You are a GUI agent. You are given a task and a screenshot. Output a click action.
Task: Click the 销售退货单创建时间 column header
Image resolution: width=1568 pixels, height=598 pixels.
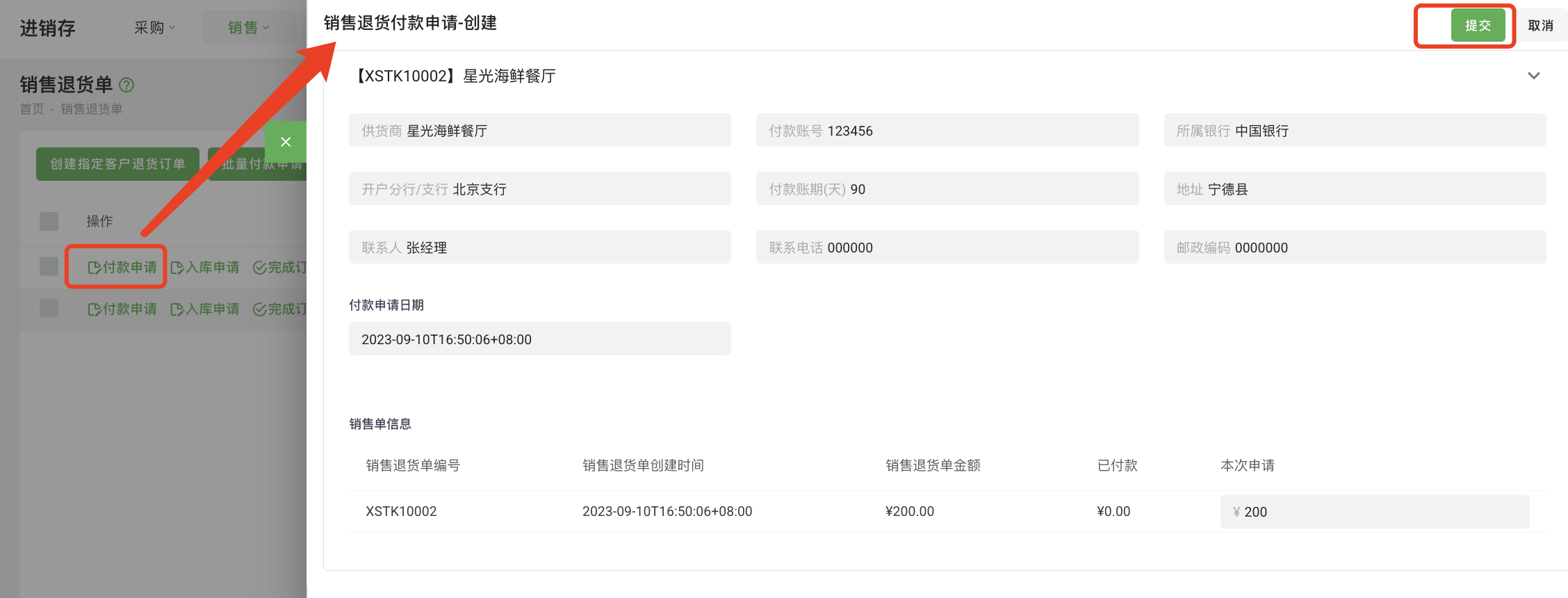pos(643,466)
